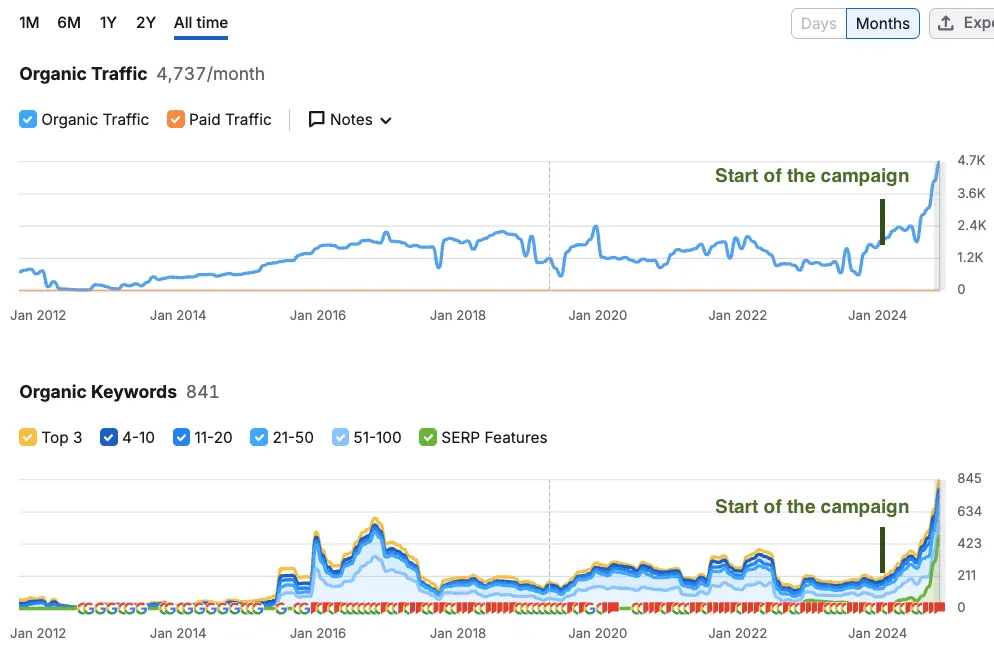Image resolution: width=994 pixels, height=650 pixels.
Task: Click Jan 2022 on keywords chart axis
Action: point(737,633)
